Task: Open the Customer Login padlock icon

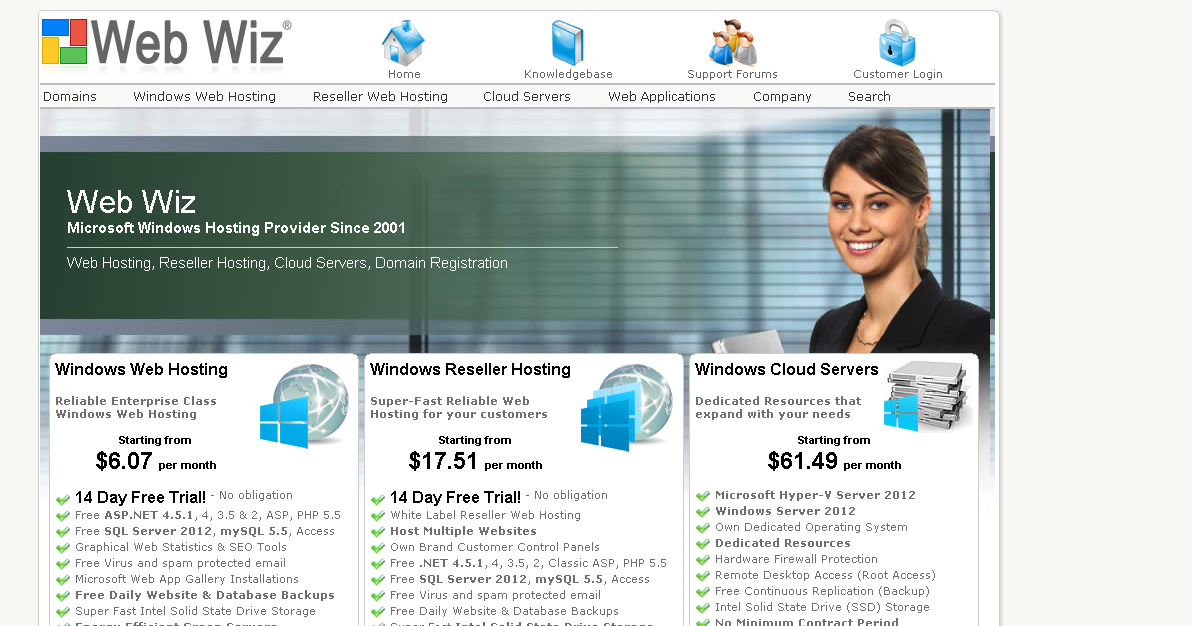Action: click(x=897, y=43)
